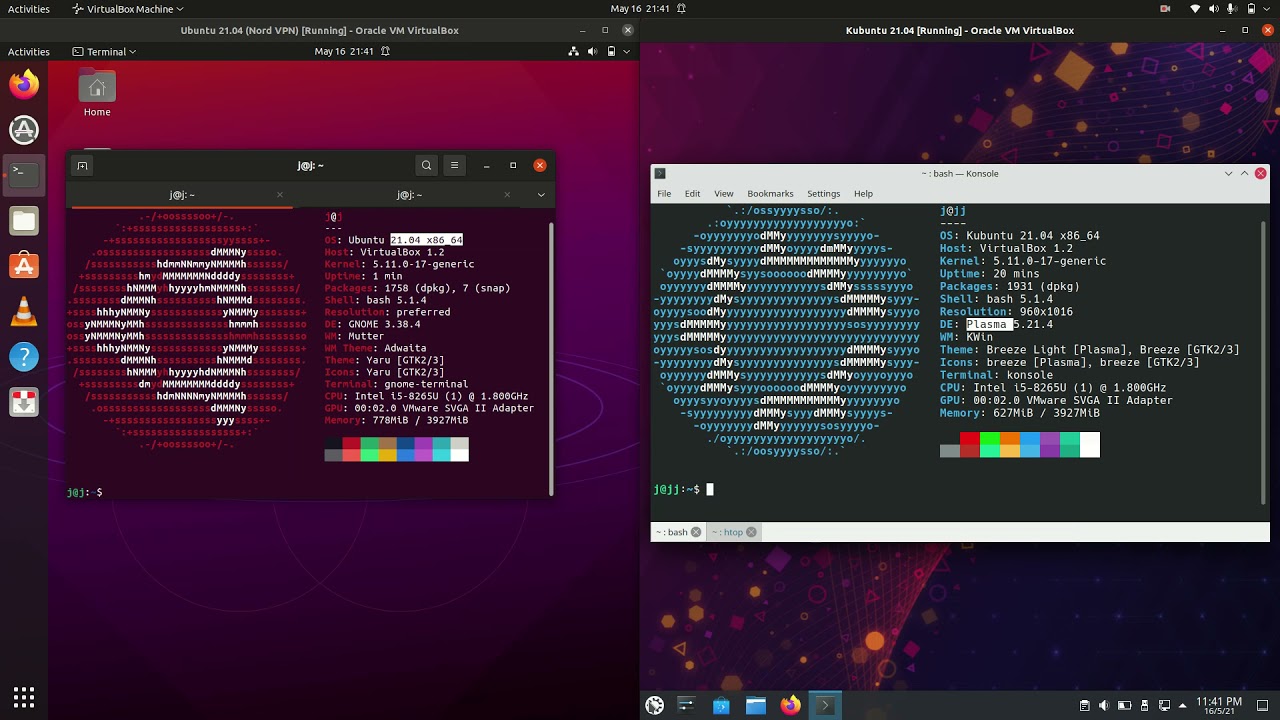The height and width of the screenshot is (720, 1280).
Task: Open the Home folder on the Ubuntu desktop
Action: (97, 94)
